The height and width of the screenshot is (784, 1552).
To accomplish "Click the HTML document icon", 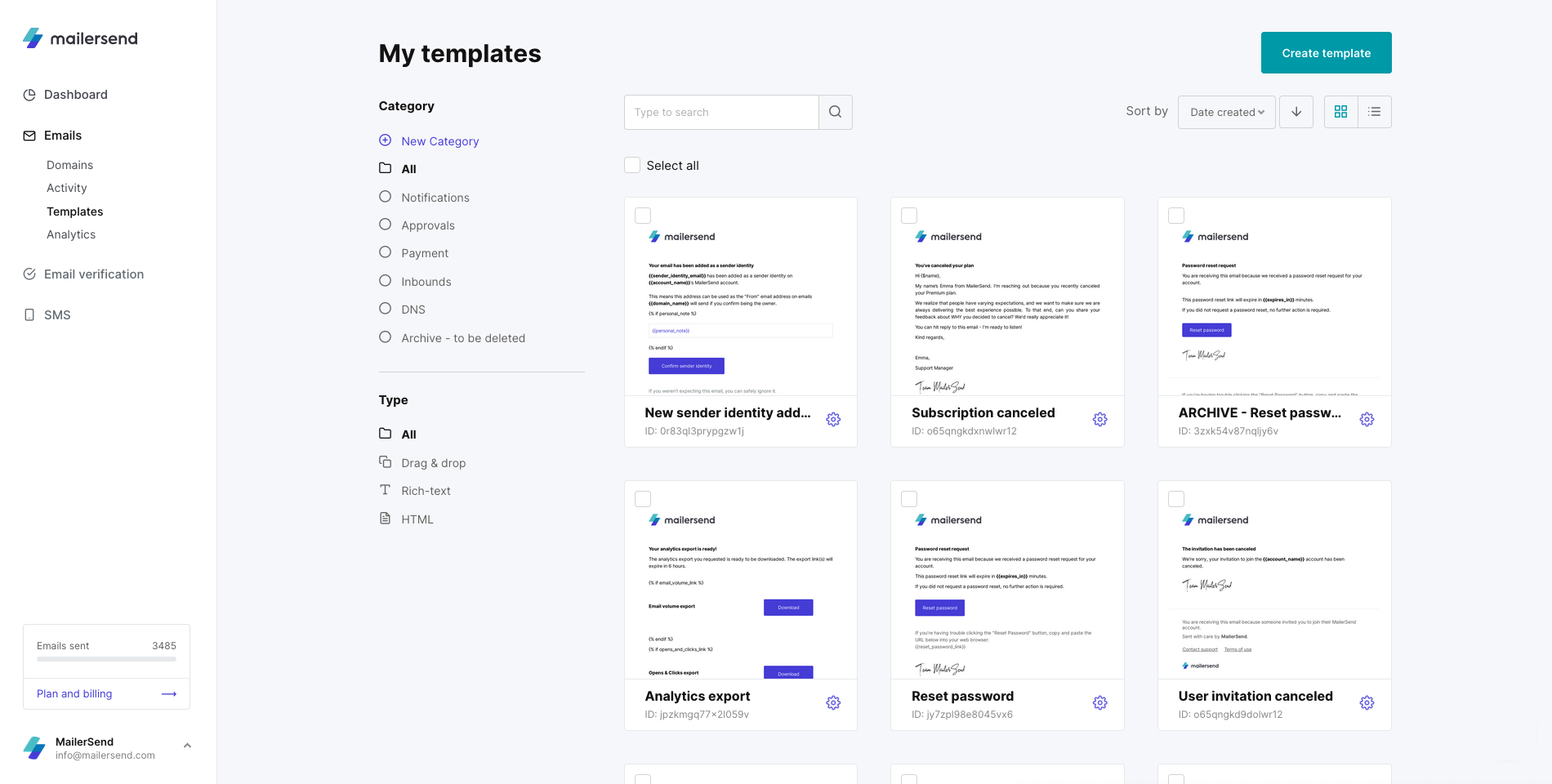I will pos(385,519).
